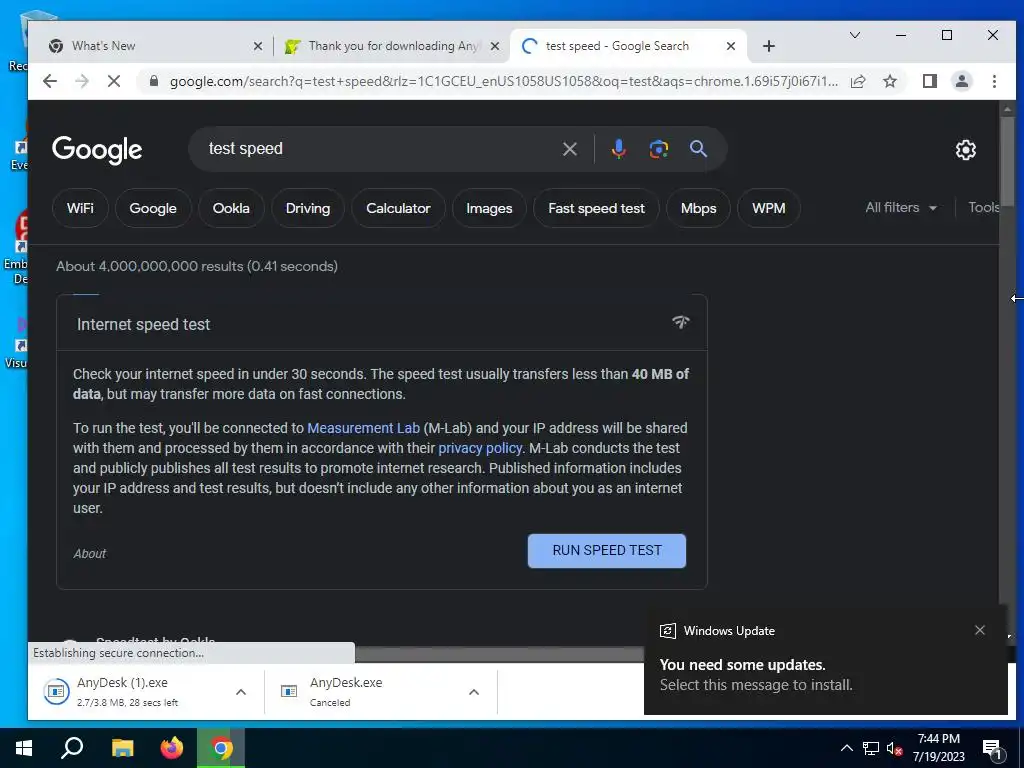Expand AnyDesk.exe canceled download options
Viewport: 1024px width, 768px height.
click(474, 692)
